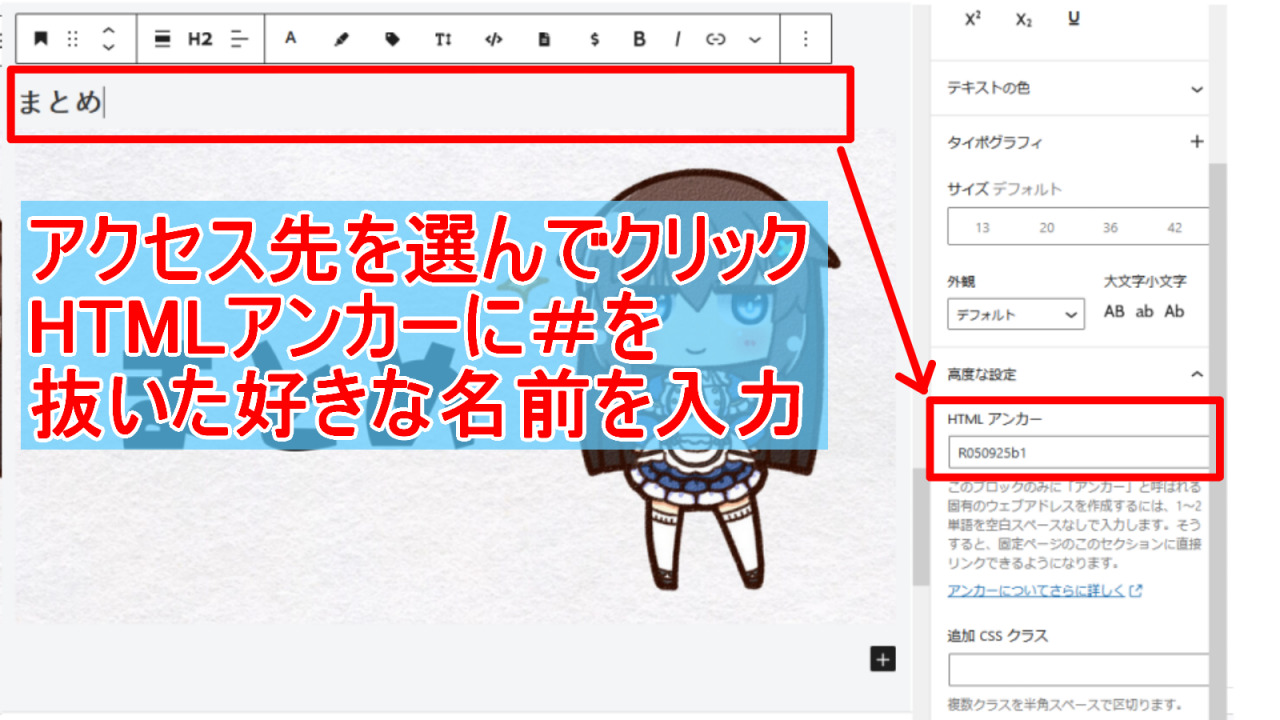
Task: Collapse the 高度な設定 section
Action: (1196, 374)
